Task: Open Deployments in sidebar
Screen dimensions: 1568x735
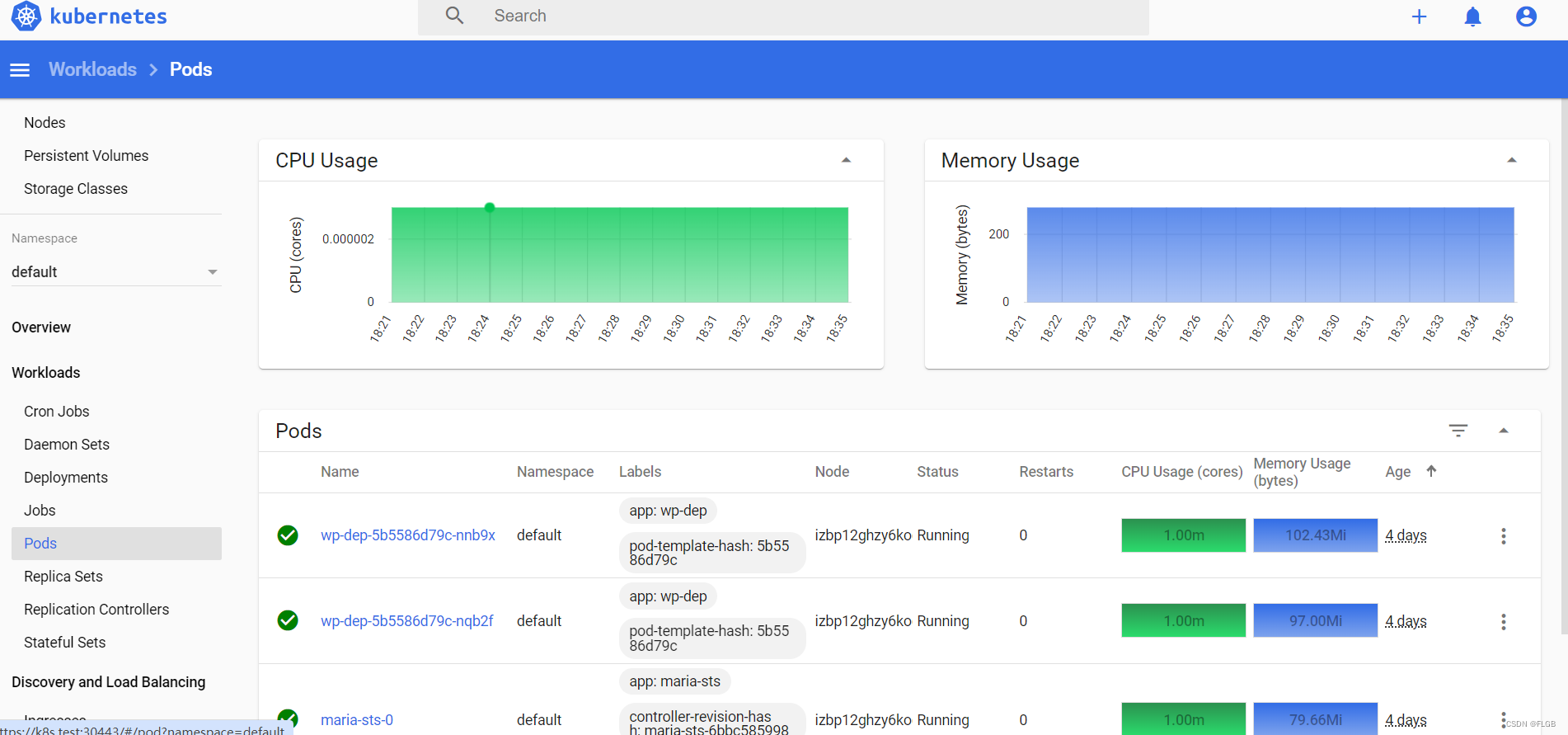Action: point(66,478)
